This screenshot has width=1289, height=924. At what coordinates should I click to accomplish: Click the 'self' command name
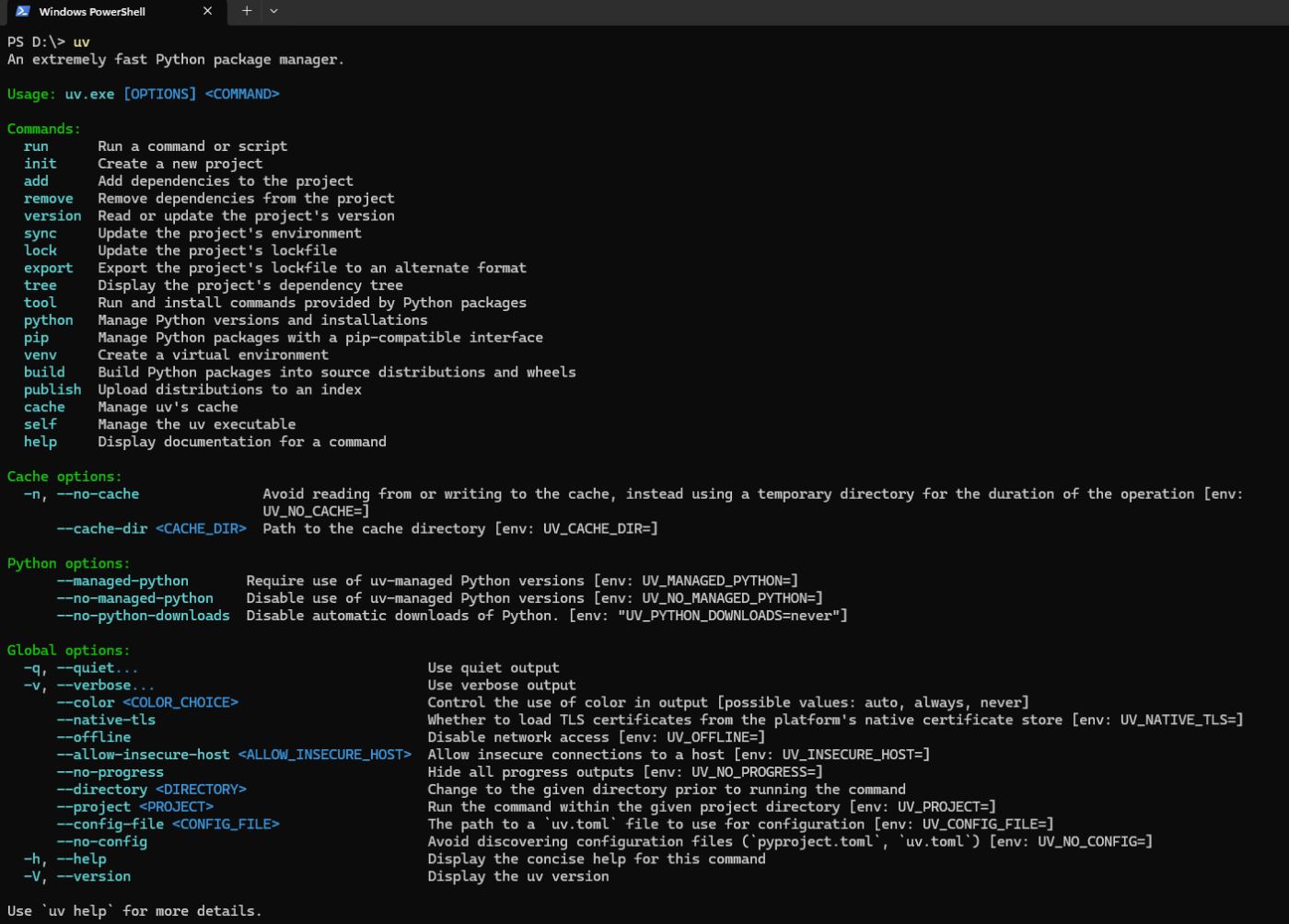(41, 425)
